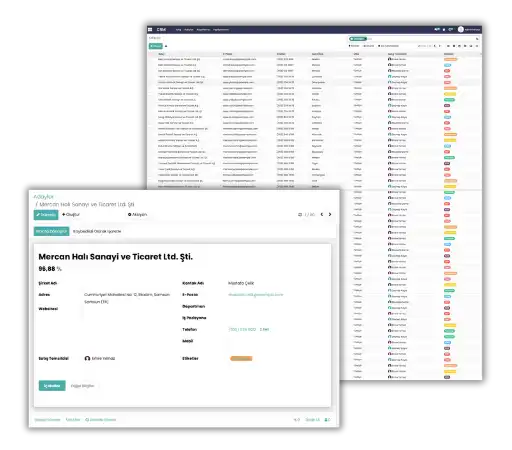Image resolution: width=512 pixels, height=450 pixels.
Task: Expand Filtreler dropdown under search
Action: point(354,46)
